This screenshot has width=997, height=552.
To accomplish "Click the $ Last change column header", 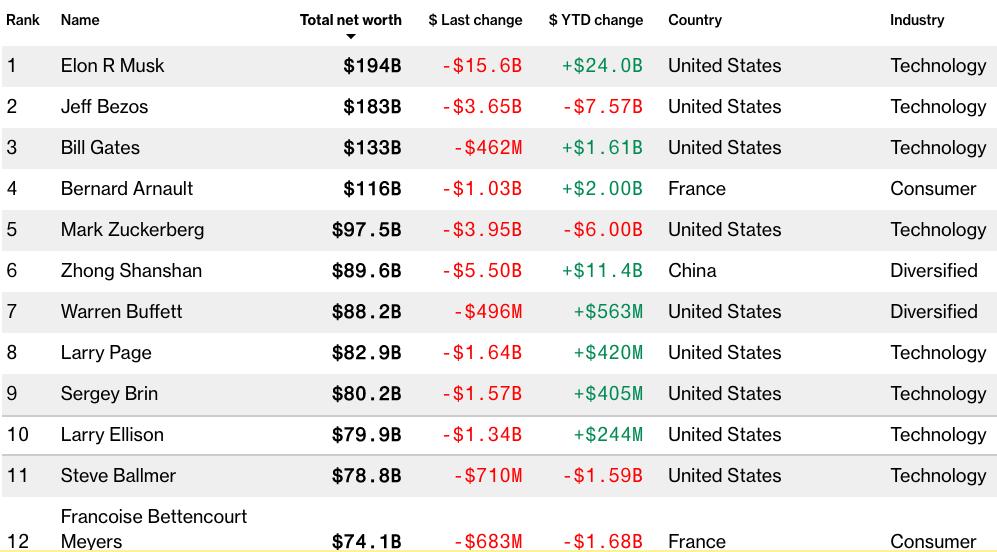I will tap(475, 20).
